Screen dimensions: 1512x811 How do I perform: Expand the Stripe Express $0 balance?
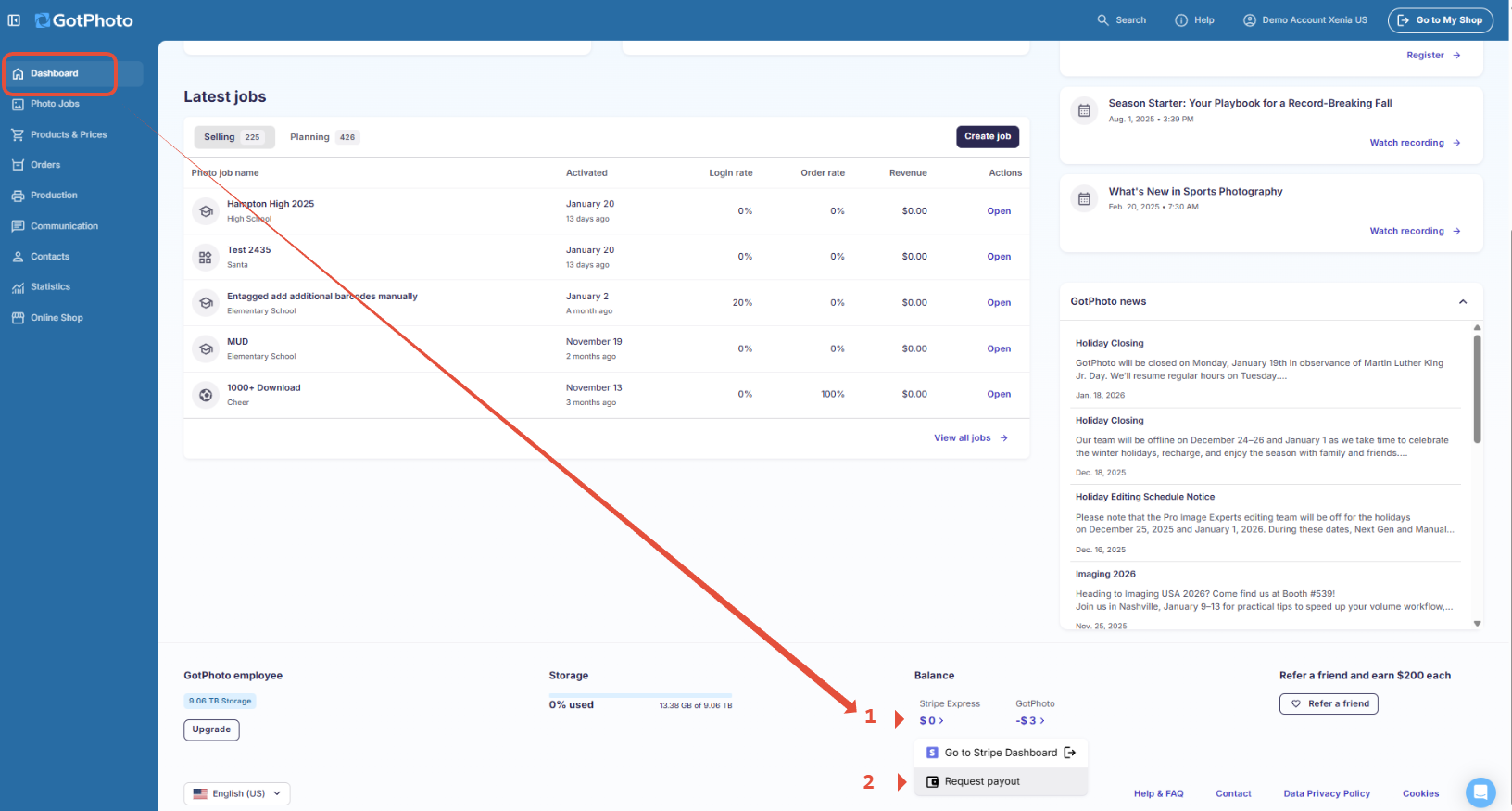(932, 721)
